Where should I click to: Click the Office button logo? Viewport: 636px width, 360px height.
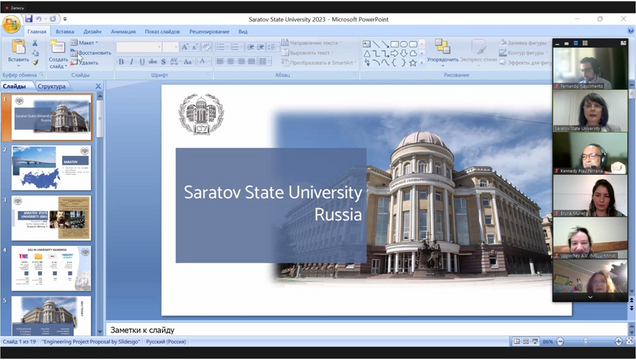[x=11, y=24]
